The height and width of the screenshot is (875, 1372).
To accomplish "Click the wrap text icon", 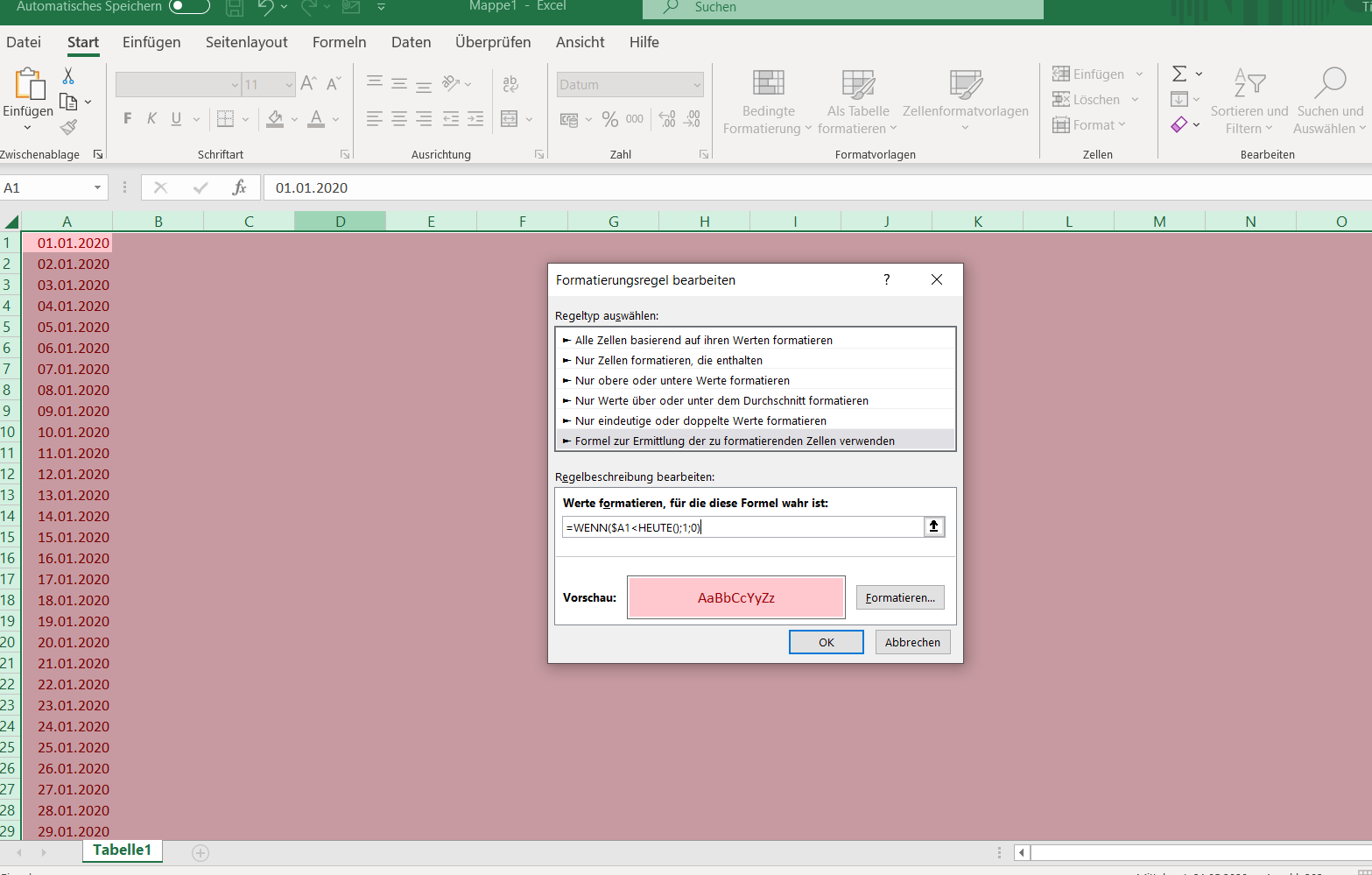I will click(x=510, y=84).
